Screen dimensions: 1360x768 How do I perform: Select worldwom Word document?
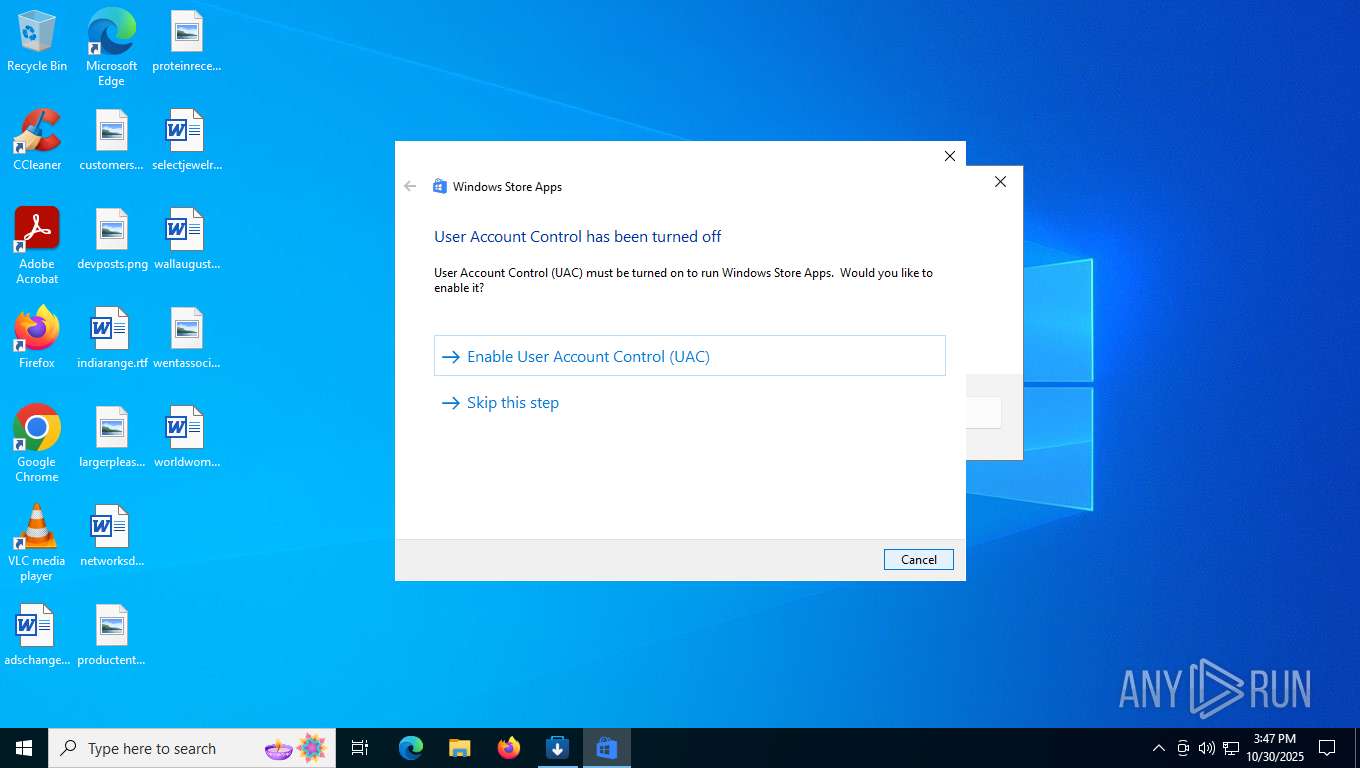point(186,437)
